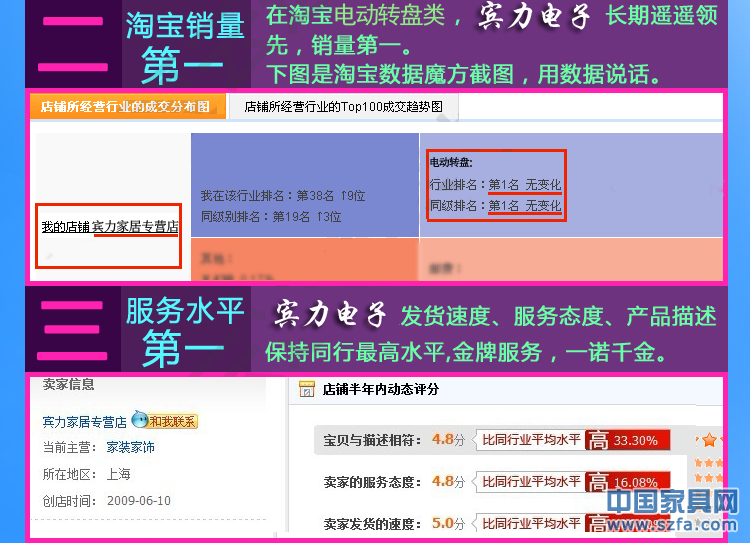Select the 我的店铺 宾力家居专营店 tile

(x=109, y=228)
